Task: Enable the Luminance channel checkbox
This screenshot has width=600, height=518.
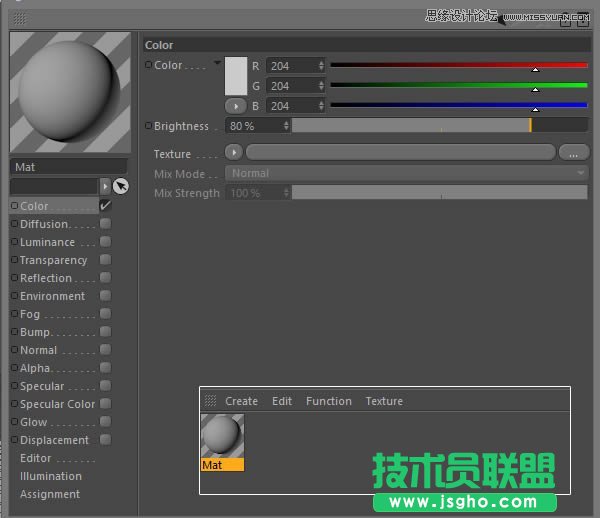Action: (105, 241)
